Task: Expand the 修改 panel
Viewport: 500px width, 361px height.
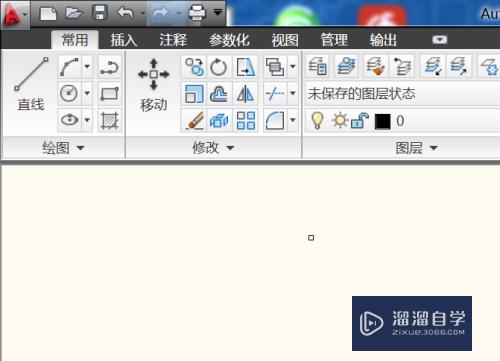Action: point(213,148)
